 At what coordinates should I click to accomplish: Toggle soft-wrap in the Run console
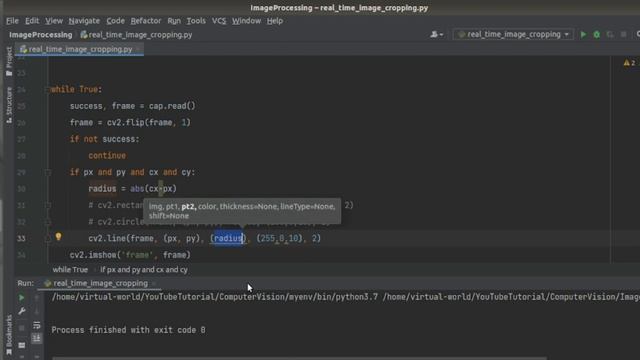(36, 325)
